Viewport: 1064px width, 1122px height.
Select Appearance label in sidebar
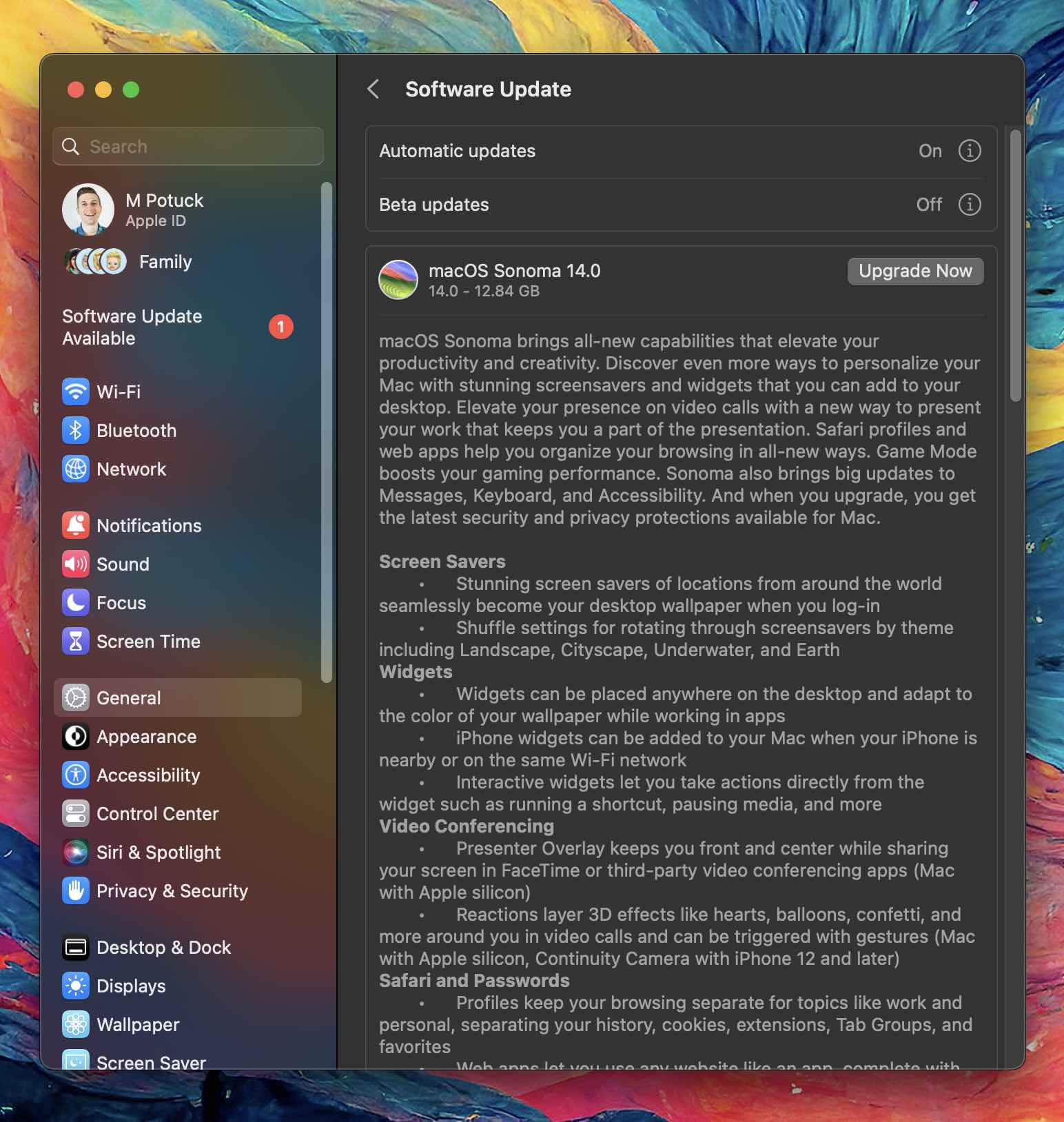click(146, 736)
